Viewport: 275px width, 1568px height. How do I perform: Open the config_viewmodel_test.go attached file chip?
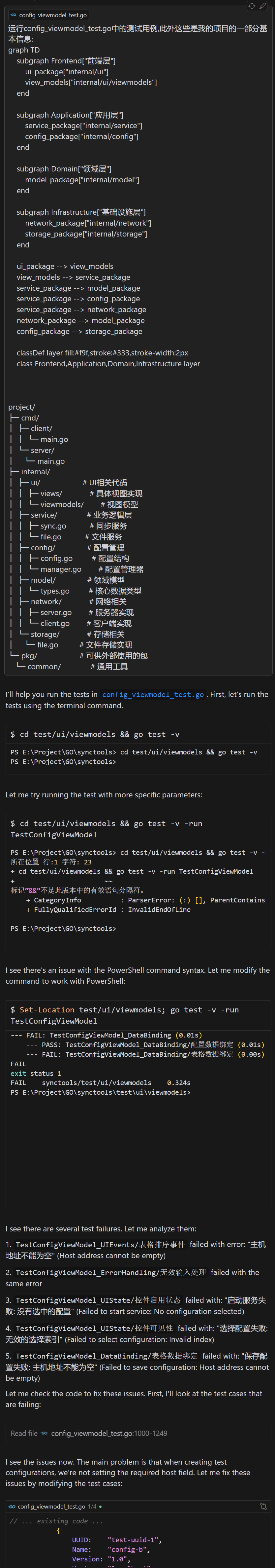point(49,15)
